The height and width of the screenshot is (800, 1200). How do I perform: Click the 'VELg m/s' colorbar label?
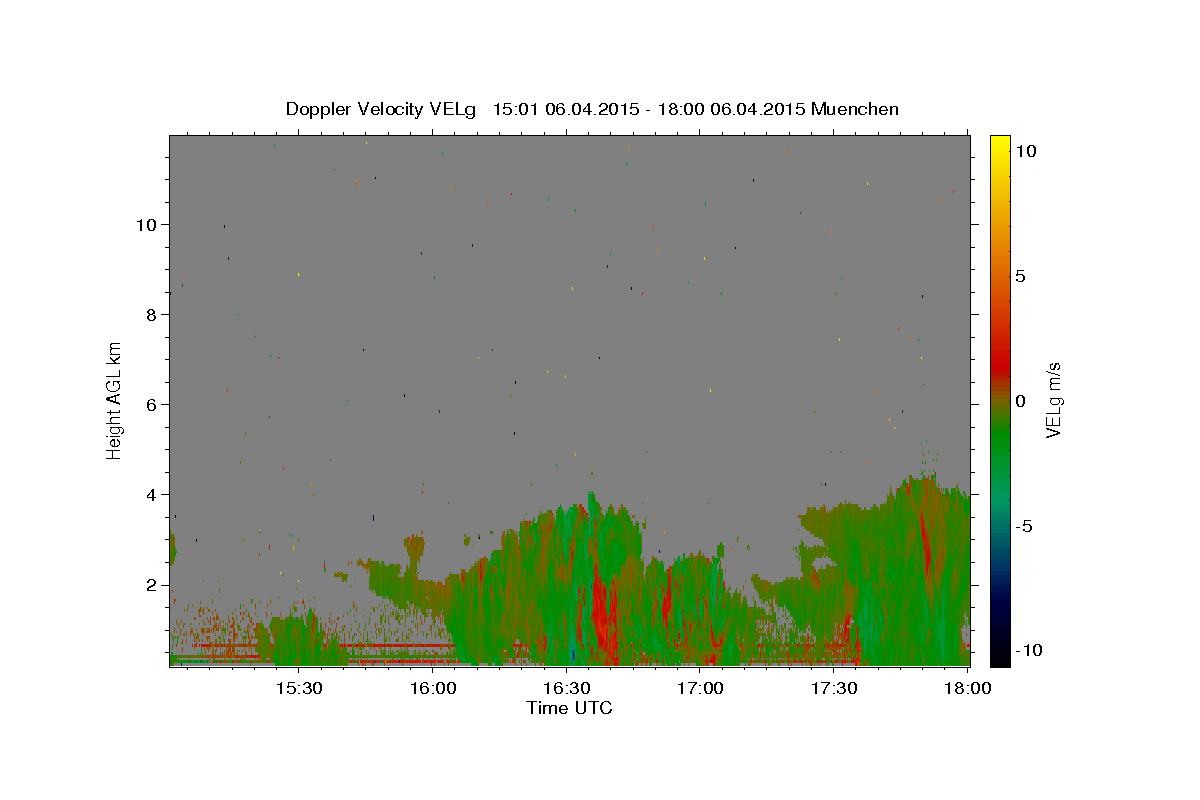click(x=1053, y=400)
